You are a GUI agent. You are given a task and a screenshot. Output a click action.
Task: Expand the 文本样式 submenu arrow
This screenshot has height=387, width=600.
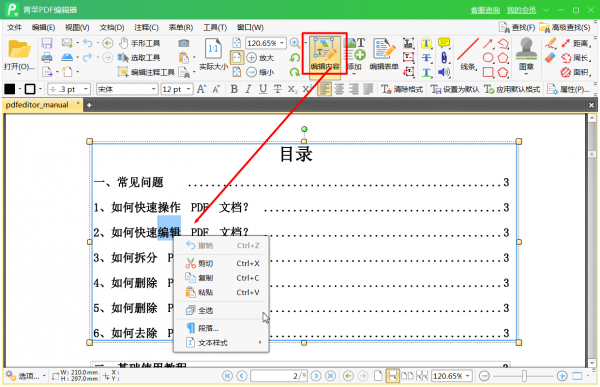point(260,342)
